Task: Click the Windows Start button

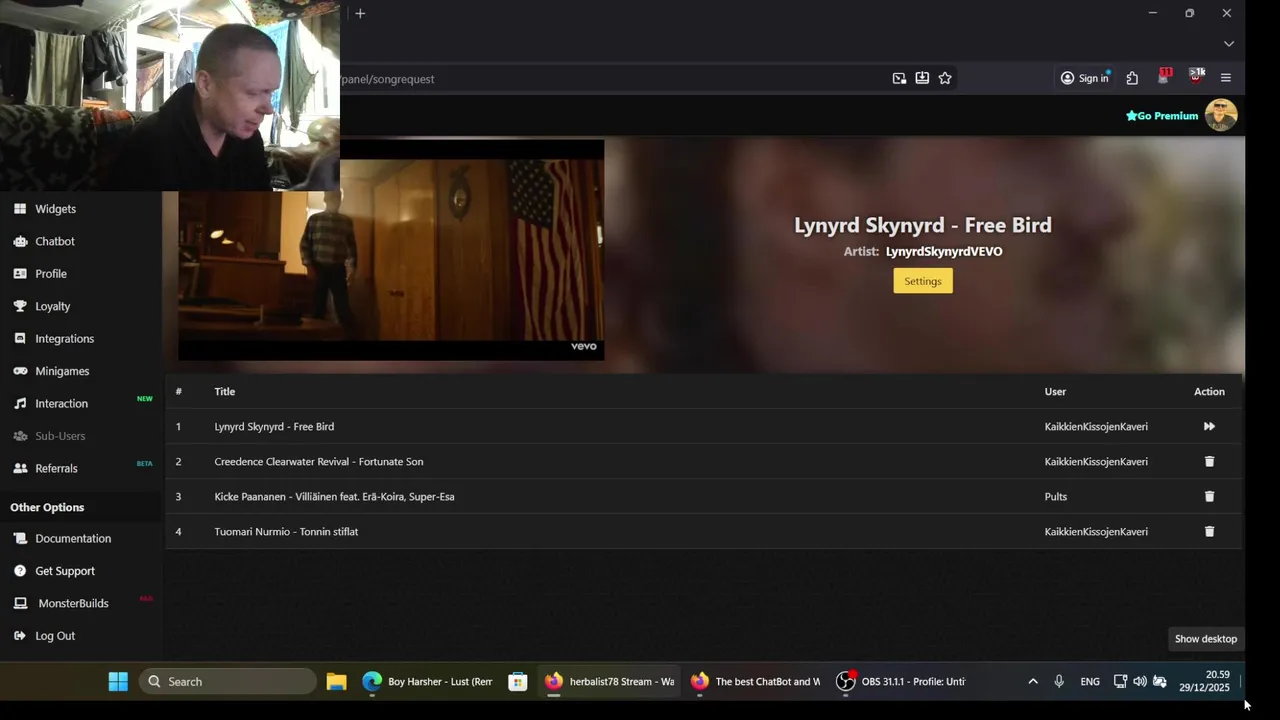Action: [118, 682]
